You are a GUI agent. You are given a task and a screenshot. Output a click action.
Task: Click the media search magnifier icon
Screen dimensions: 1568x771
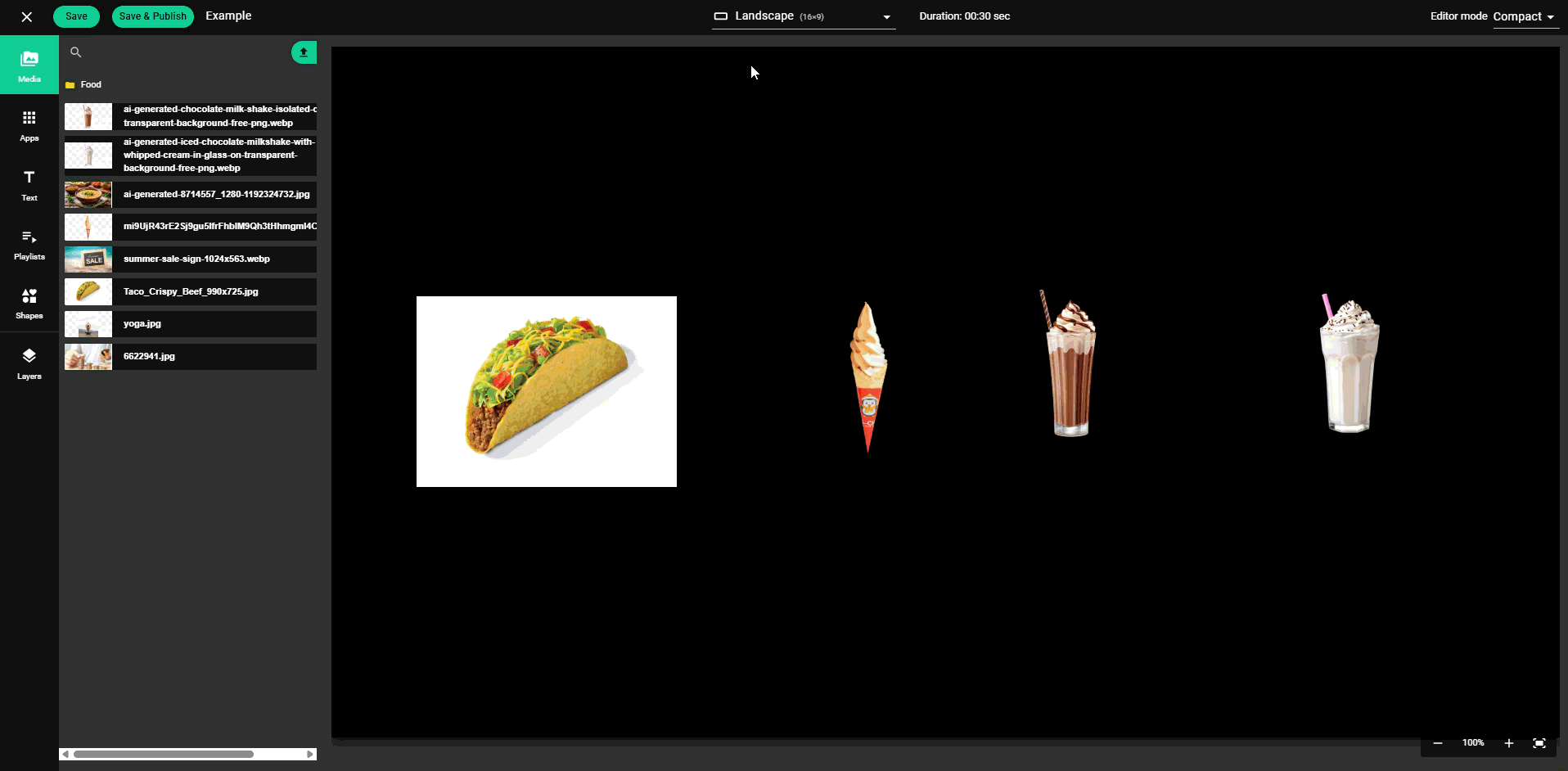[x=75, y=52]
